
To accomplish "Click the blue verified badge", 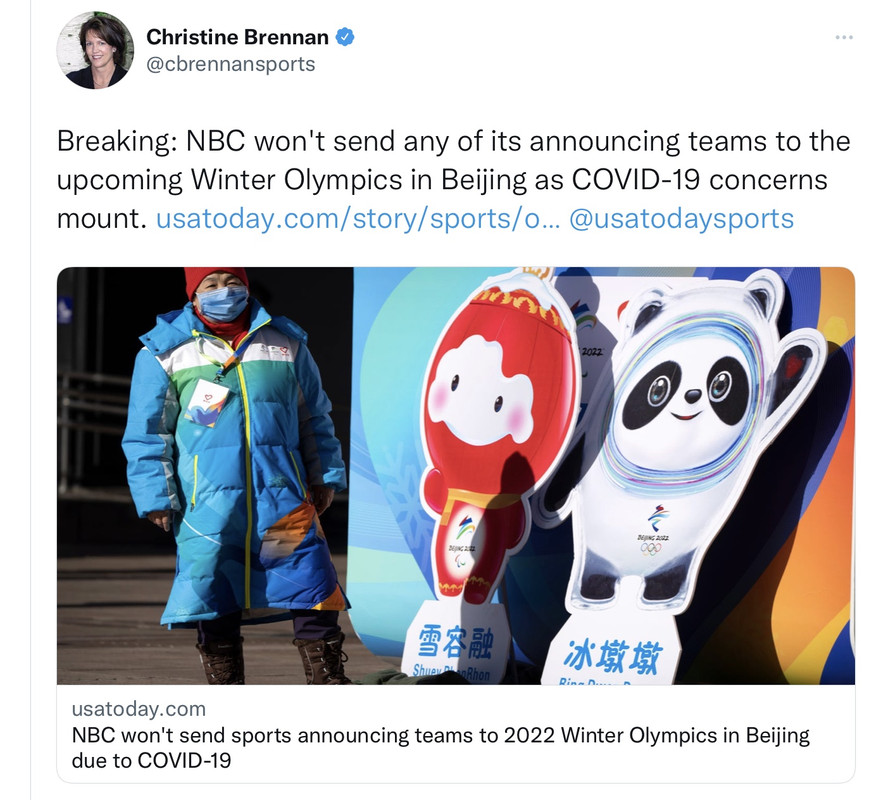I will (x=344, y=37).
